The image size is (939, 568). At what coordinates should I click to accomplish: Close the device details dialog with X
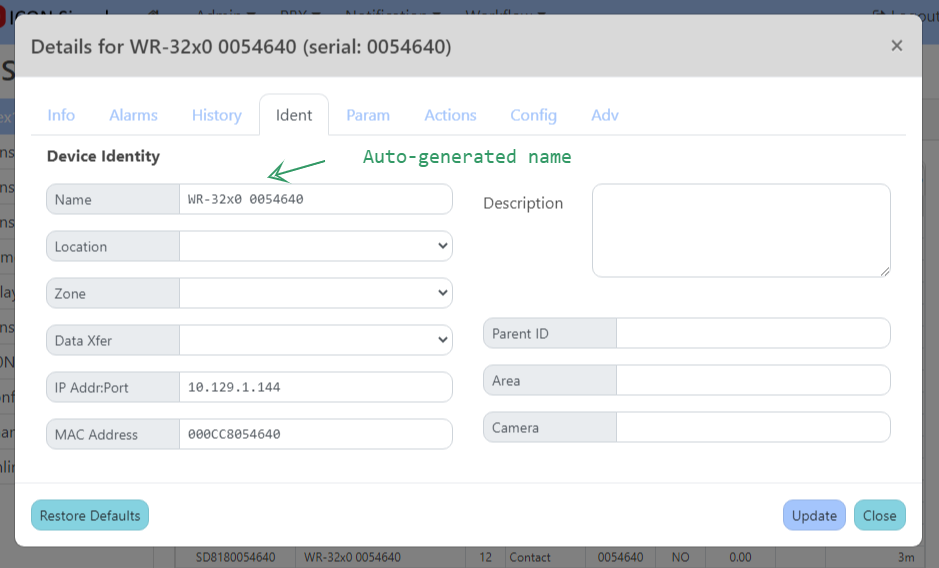point(896,45)
